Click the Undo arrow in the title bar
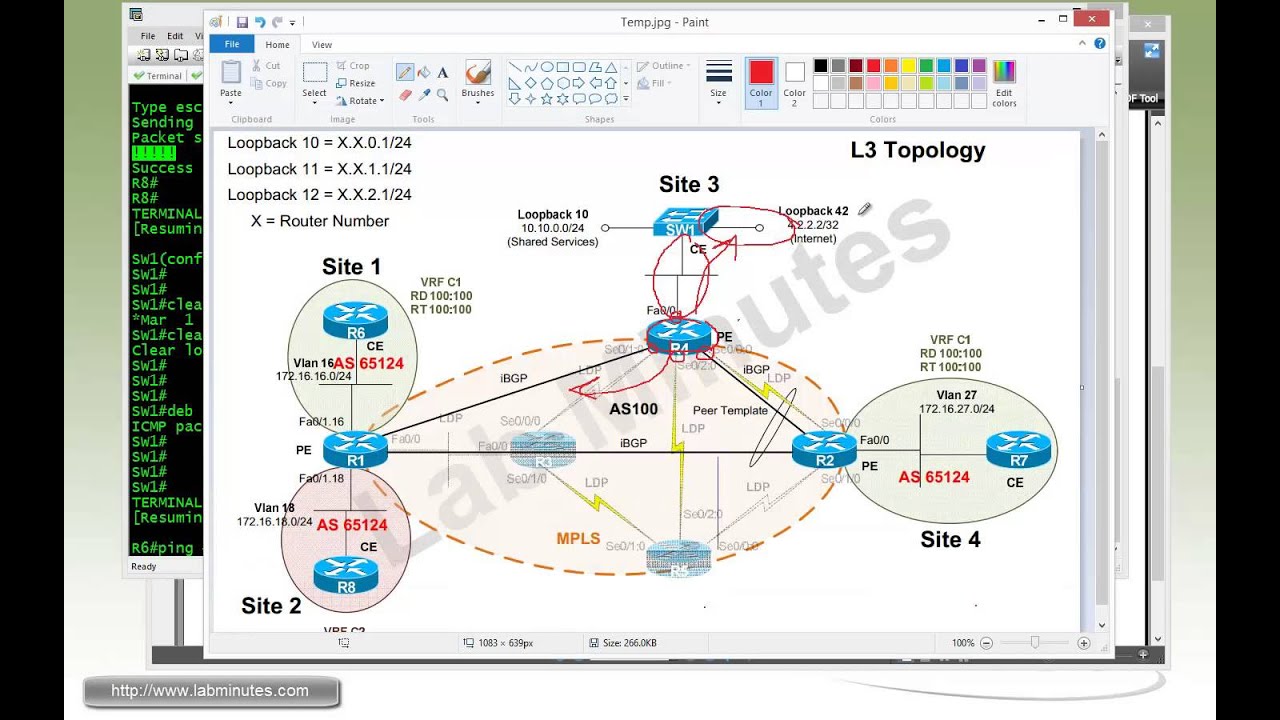Image resolution: width=1280 pixels, height=720 pixels. coord(260,21)
